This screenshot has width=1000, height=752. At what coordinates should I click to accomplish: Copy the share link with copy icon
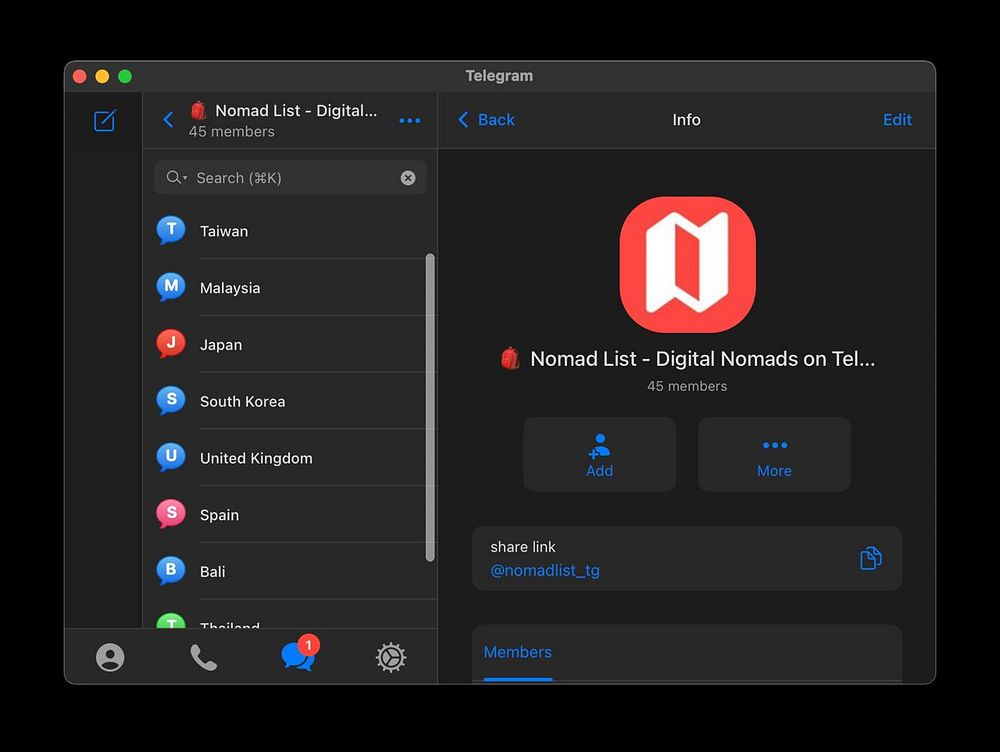[871, 558]
